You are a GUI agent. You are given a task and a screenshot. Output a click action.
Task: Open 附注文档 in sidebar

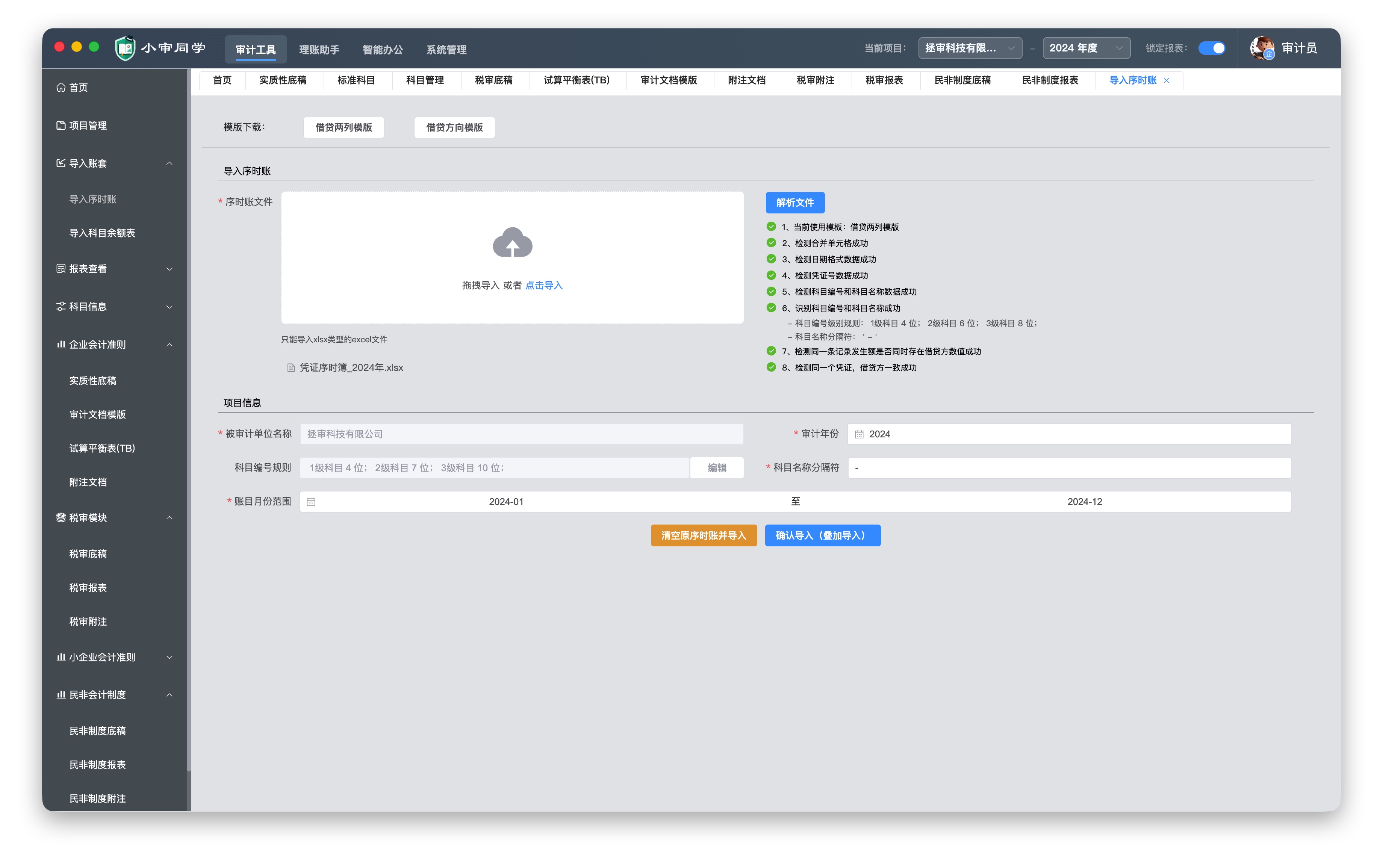[88, 482]
